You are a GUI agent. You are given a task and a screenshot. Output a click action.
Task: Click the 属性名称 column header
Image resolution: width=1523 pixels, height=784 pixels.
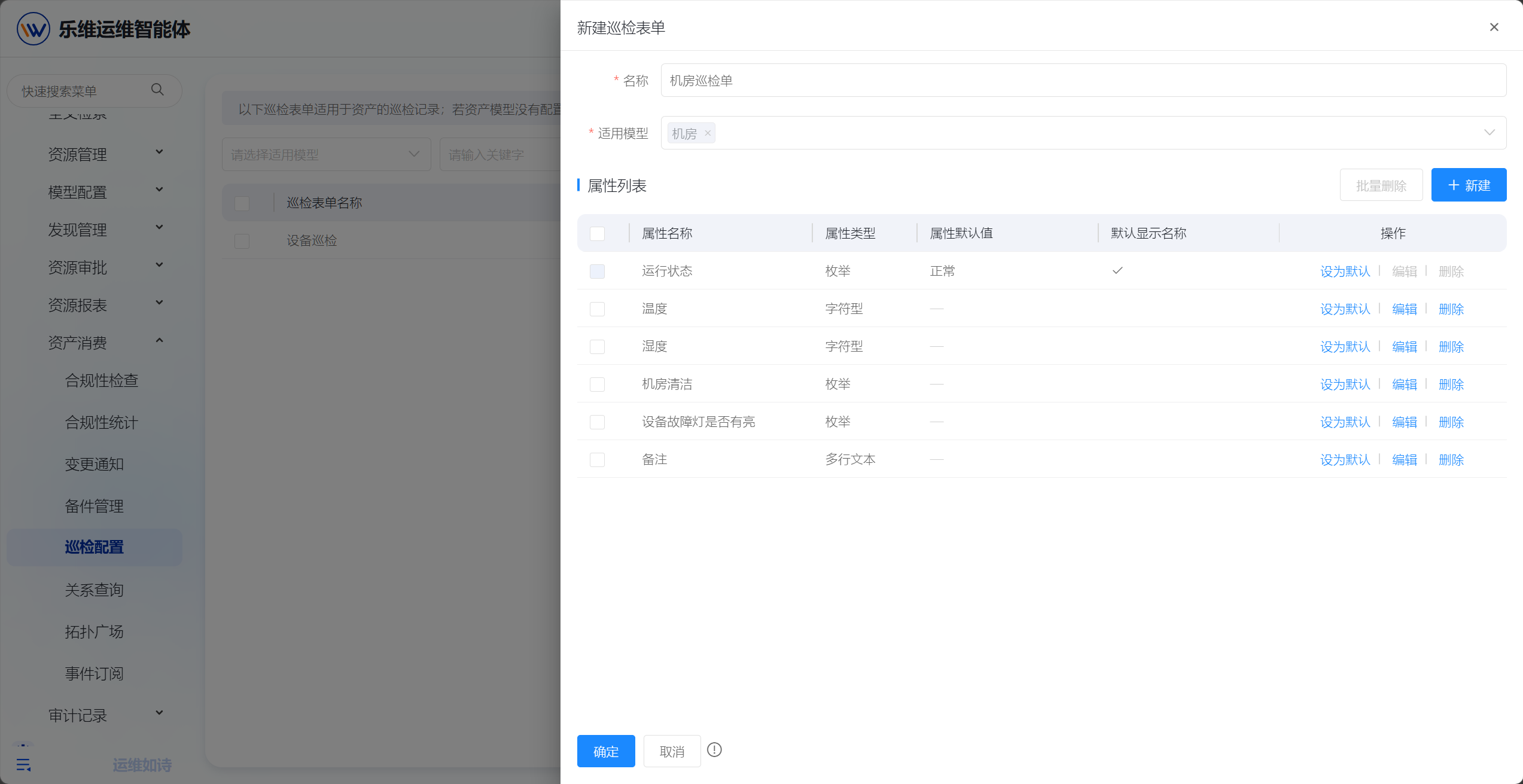667,233
